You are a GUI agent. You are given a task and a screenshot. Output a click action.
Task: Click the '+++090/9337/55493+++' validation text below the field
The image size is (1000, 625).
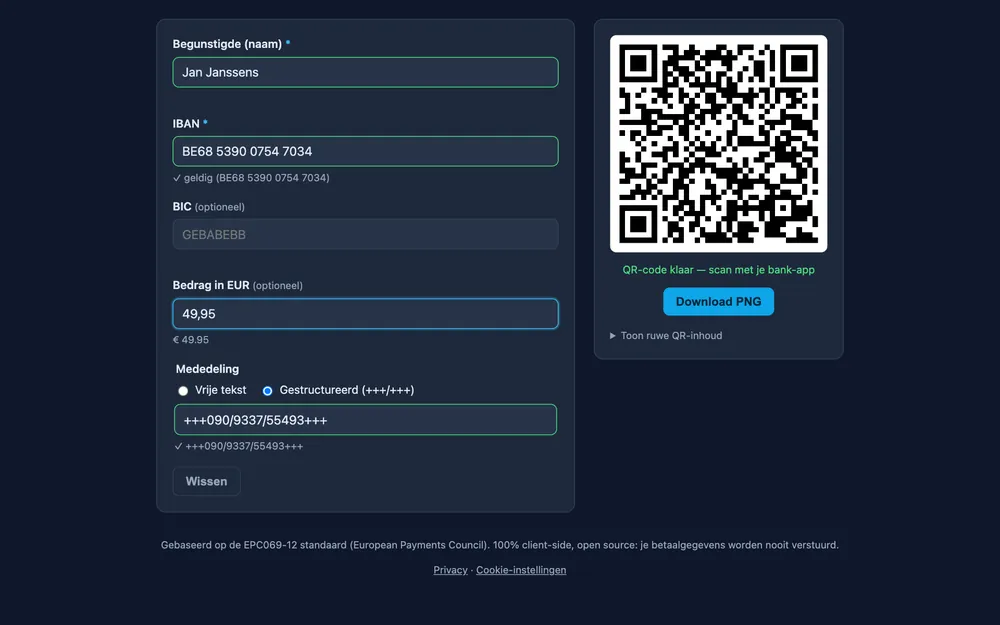(x=239, y=446)
